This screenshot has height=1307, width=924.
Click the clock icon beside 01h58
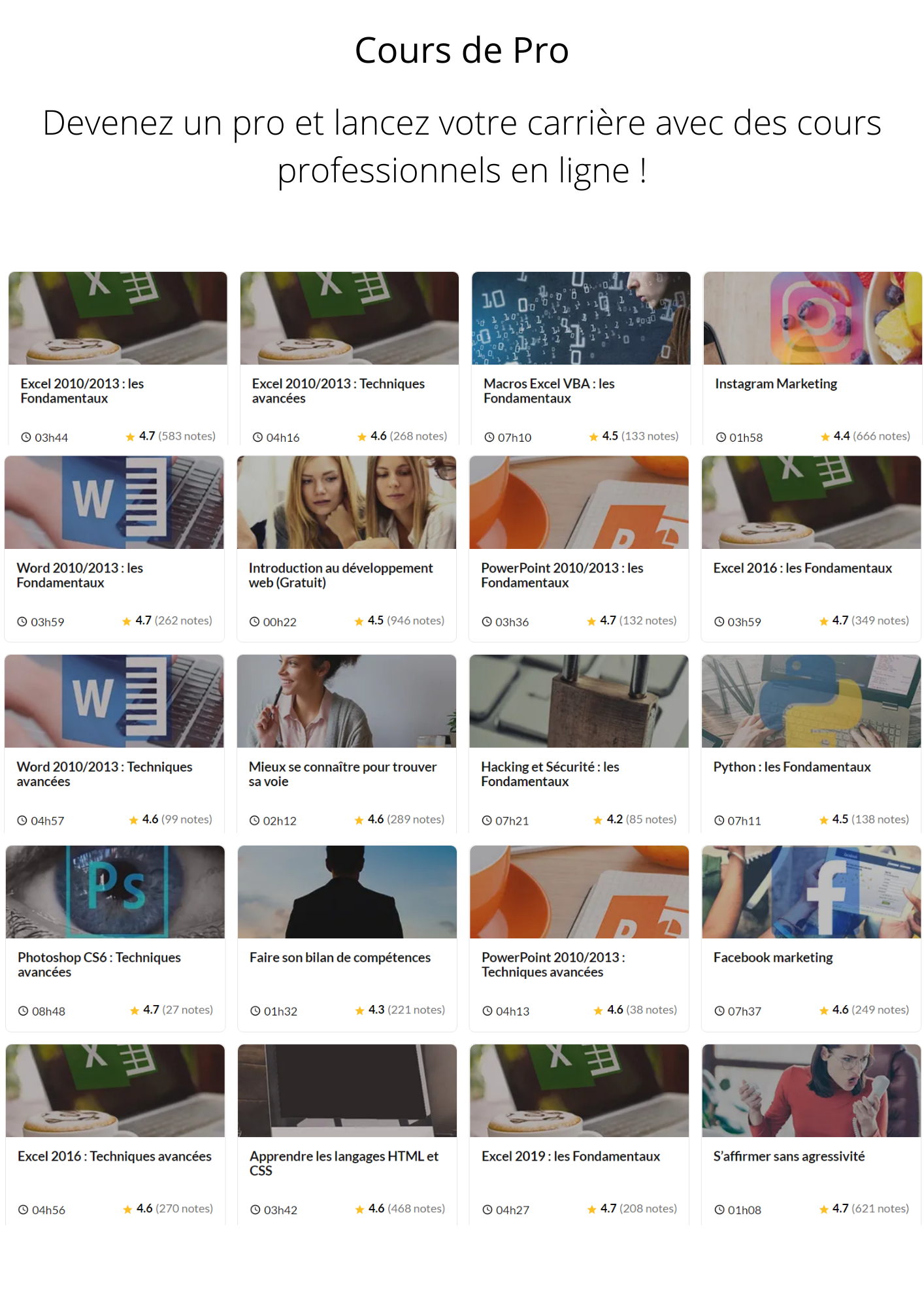click(x=721, y=437)
